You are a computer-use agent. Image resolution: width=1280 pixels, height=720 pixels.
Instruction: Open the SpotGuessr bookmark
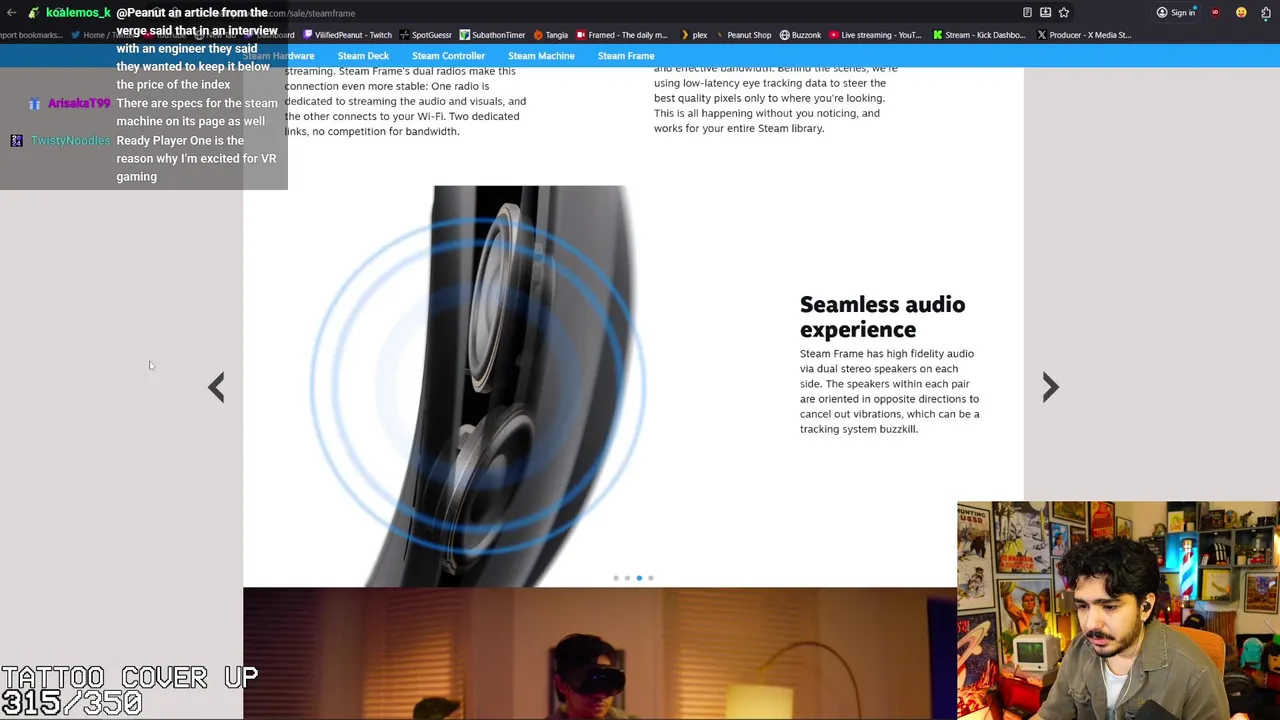point(425,35)
